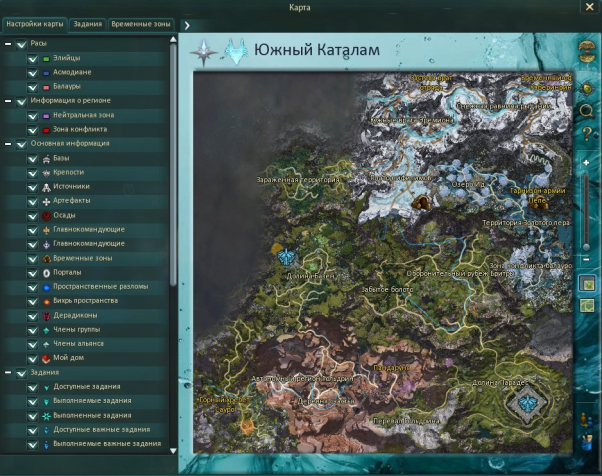This screenshot has height=476, width=602.
Task: Click the diamond fortress marker near Долина Тарадес
Action: tap(525, 405)
